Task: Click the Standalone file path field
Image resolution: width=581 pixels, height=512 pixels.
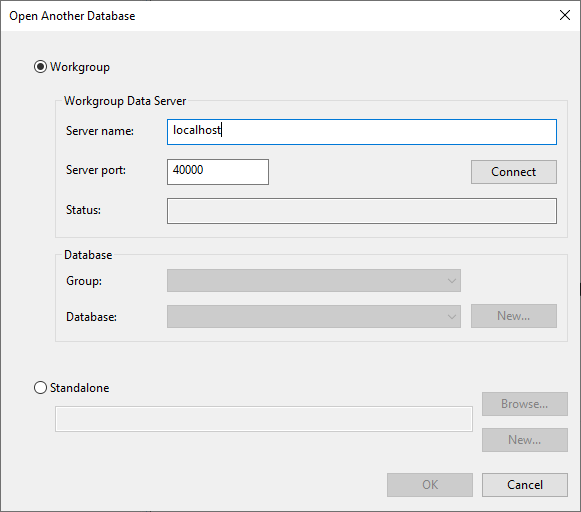Action: 264,419
